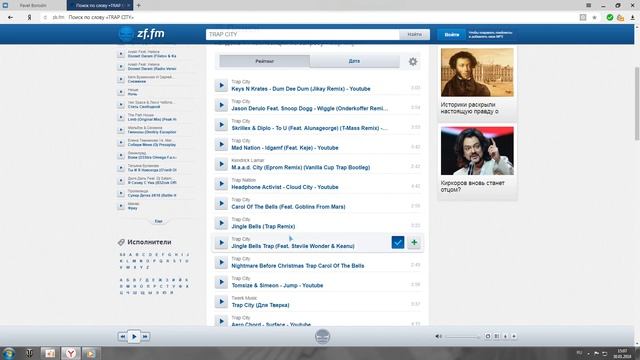Open the Kendrick Lamar artist link
Viewport: 640px width, 360px height.
[248, 160]
